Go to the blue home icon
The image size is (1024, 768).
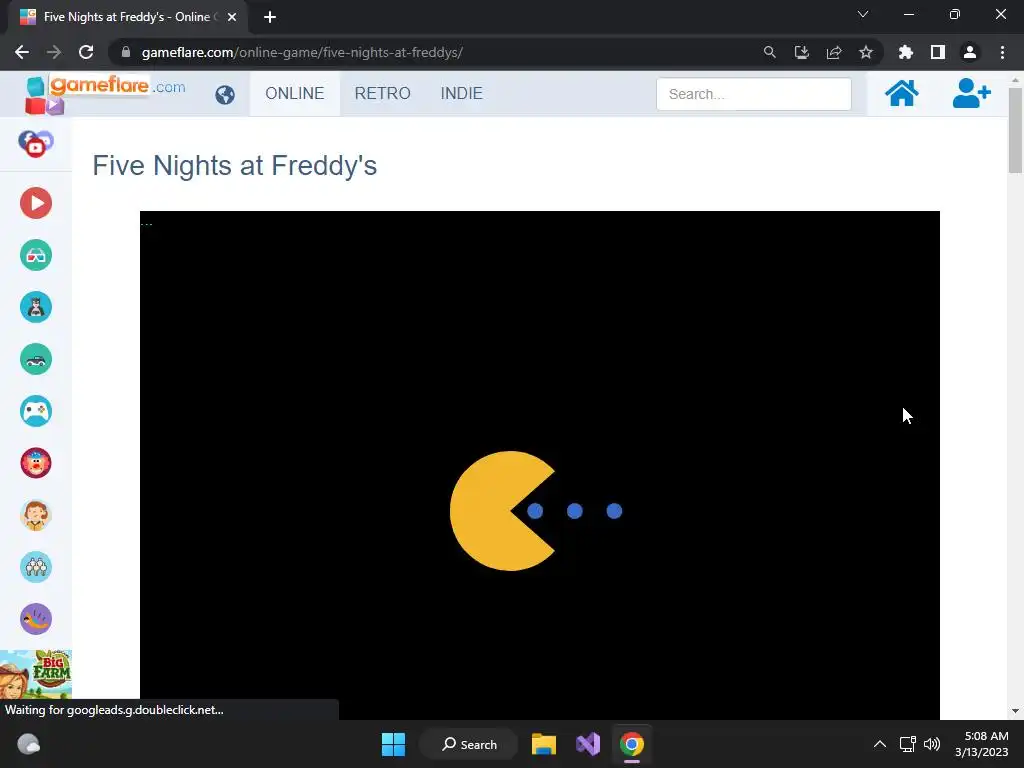coord(901,93)
